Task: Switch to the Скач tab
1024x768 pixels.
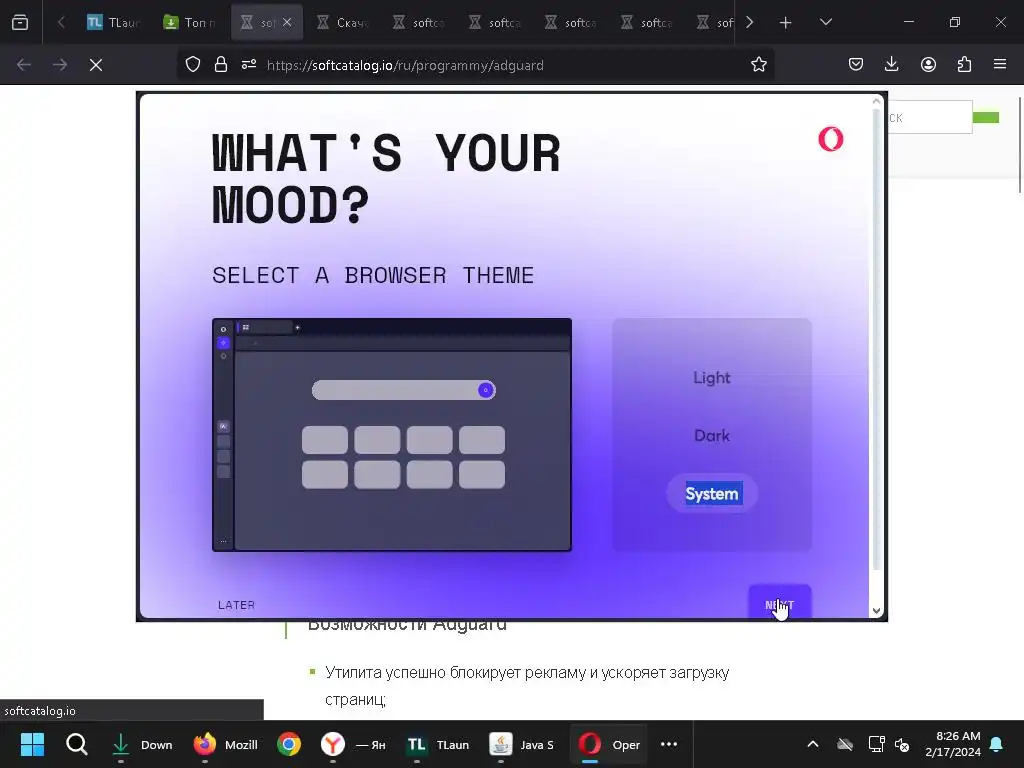Action: tap(343, 23)
